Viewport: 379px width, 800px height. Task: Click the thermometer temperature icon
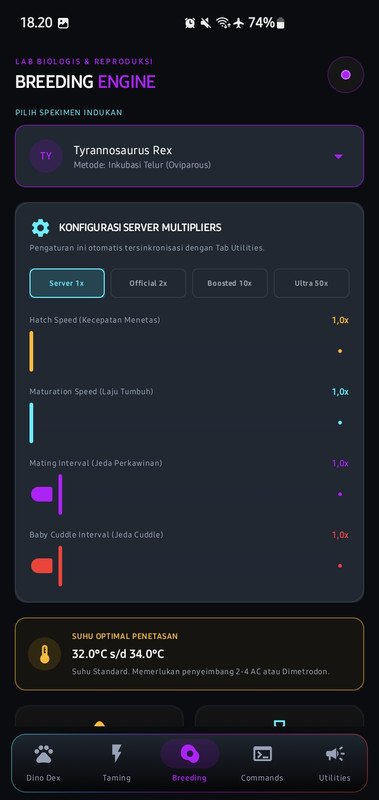point(45,654)
